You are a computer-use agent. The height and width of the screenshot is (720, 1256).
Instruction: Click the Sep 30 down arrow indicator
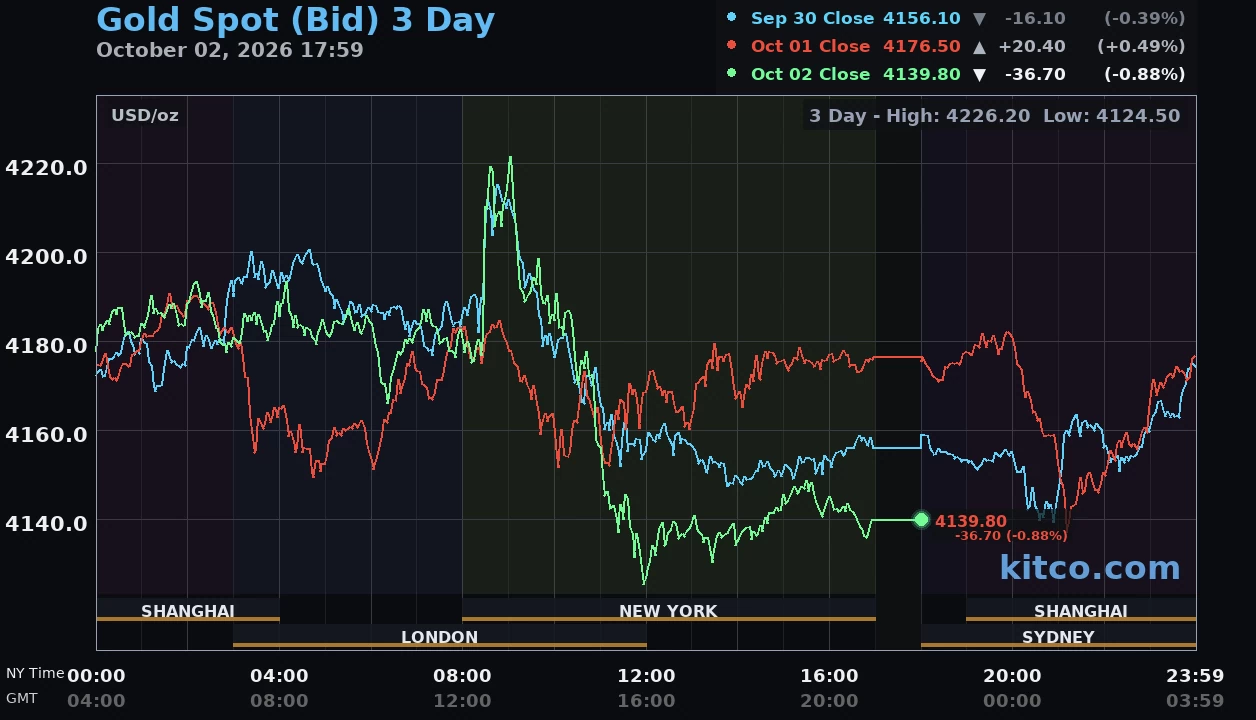[979, 19]
